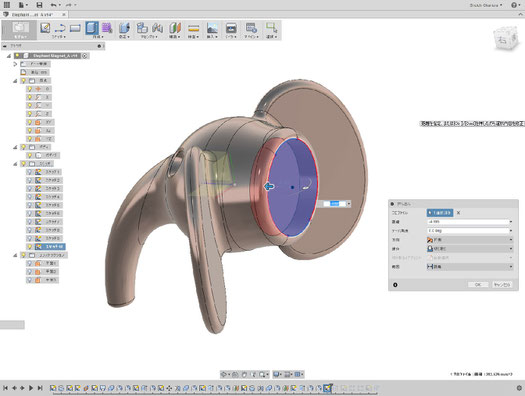The width and height of the screenshot is (525, 396).
Task: Click the Redo arrow icon
Action: [x=69, y=5]
